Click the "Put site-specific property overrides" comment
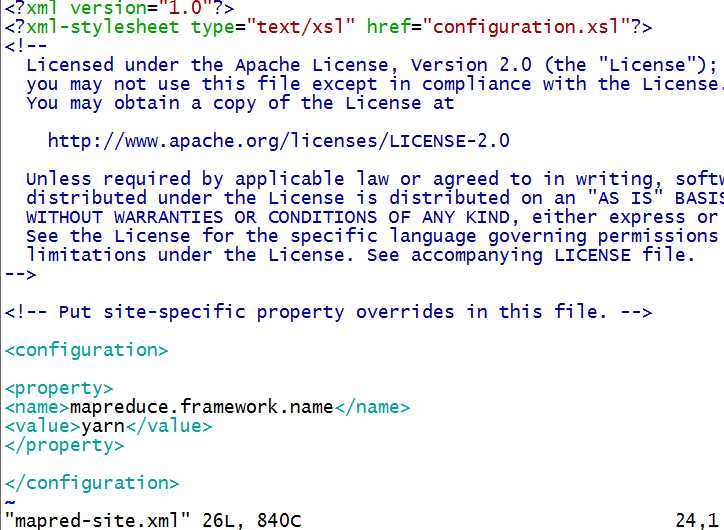724x530 pixels. [328, 313]
